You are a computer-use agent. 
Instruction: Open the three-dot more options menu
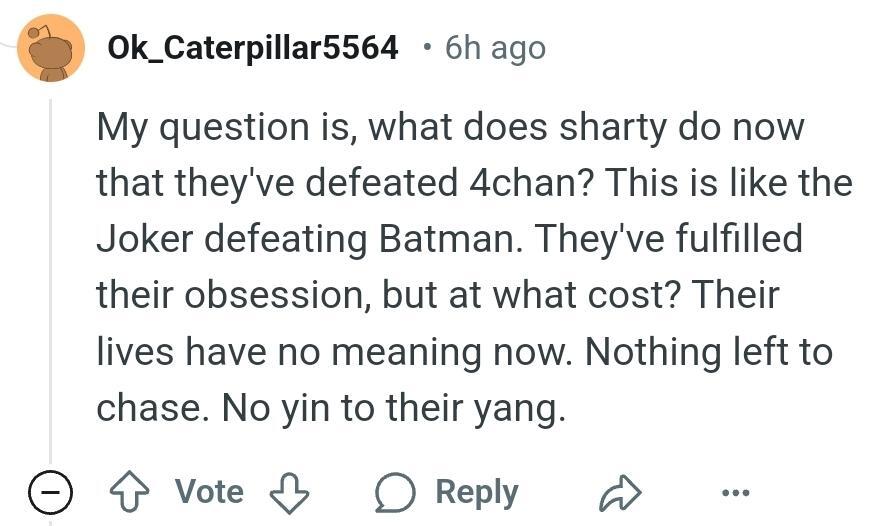[734, 492]
